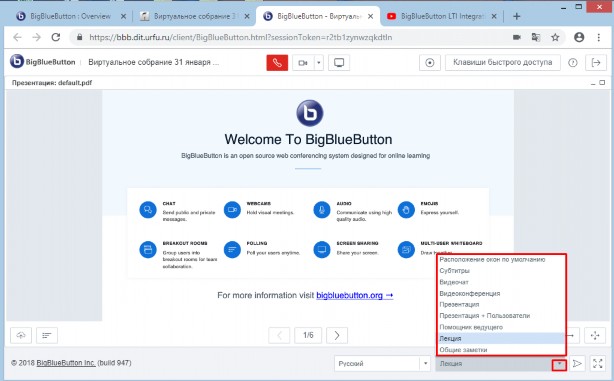This screenshot has height=381, width=614.
Task: Go back in browser history
Action: click(x=17, y=37)
